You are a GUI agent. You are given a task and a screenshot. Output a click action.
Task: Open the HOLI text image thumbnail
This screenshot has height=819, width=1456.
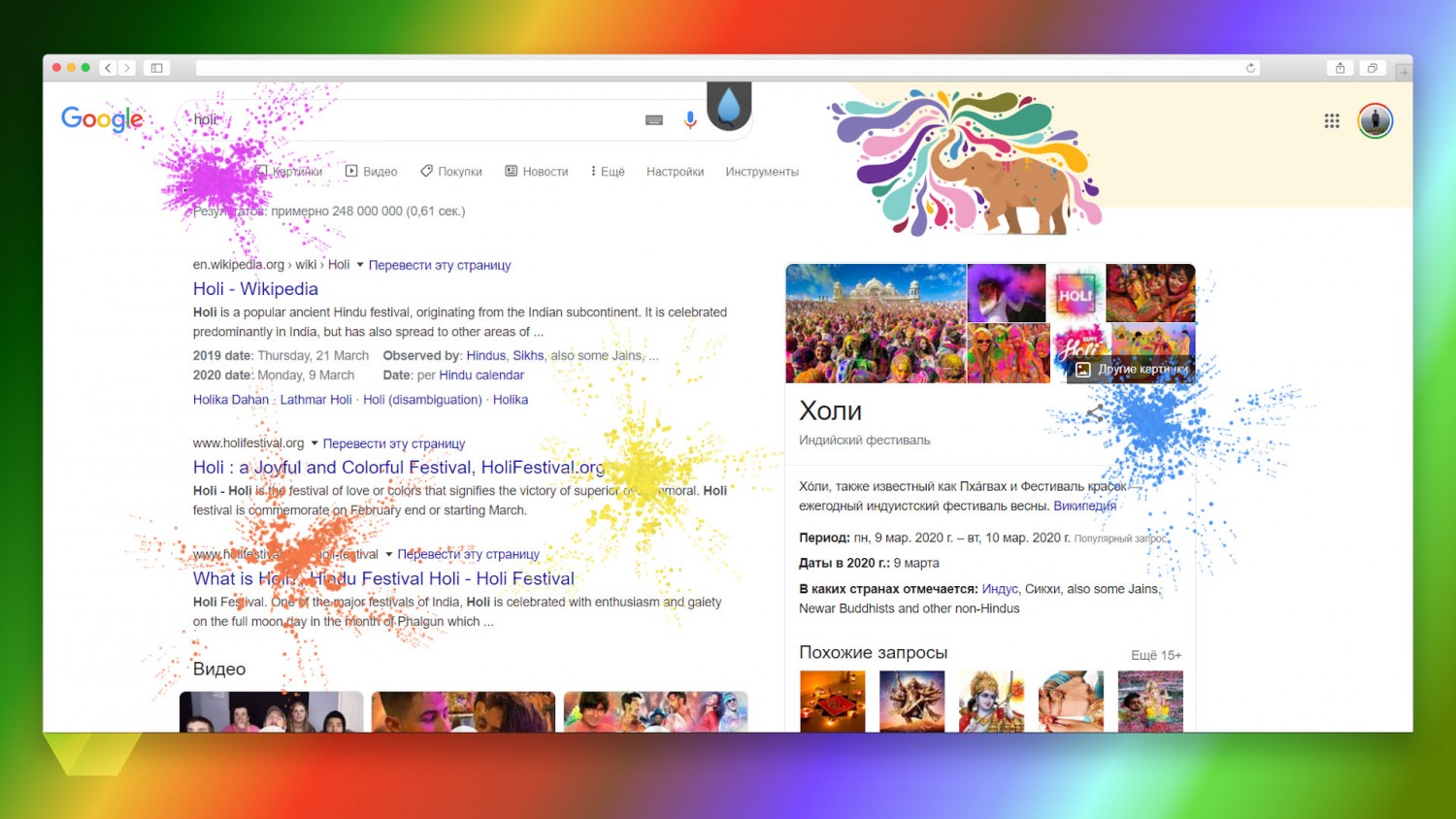[1075, 293]
